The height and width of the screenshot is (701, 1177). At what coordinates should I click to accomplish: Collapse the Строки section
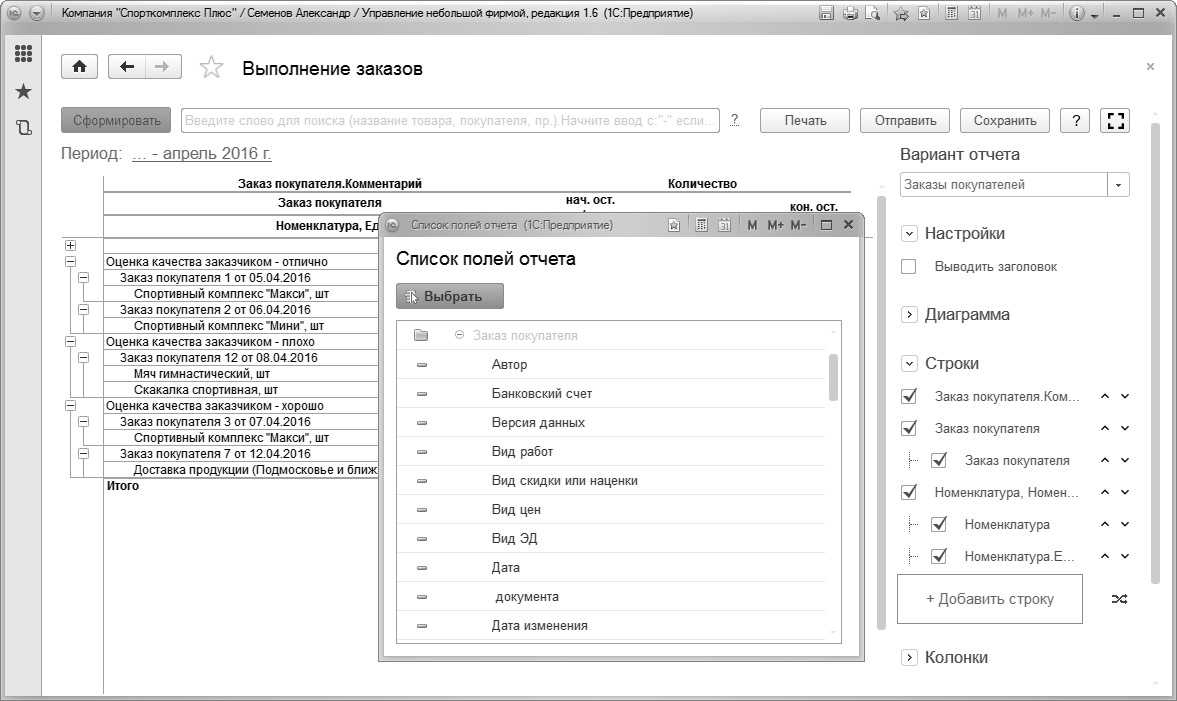(909, 363)
